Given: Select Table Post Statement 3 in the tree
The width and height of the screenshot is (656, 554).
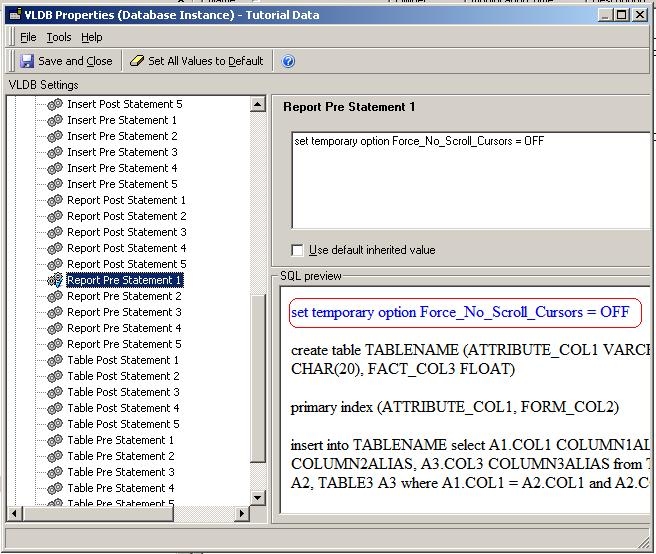Looking at the screenshot, I should 123,392.
